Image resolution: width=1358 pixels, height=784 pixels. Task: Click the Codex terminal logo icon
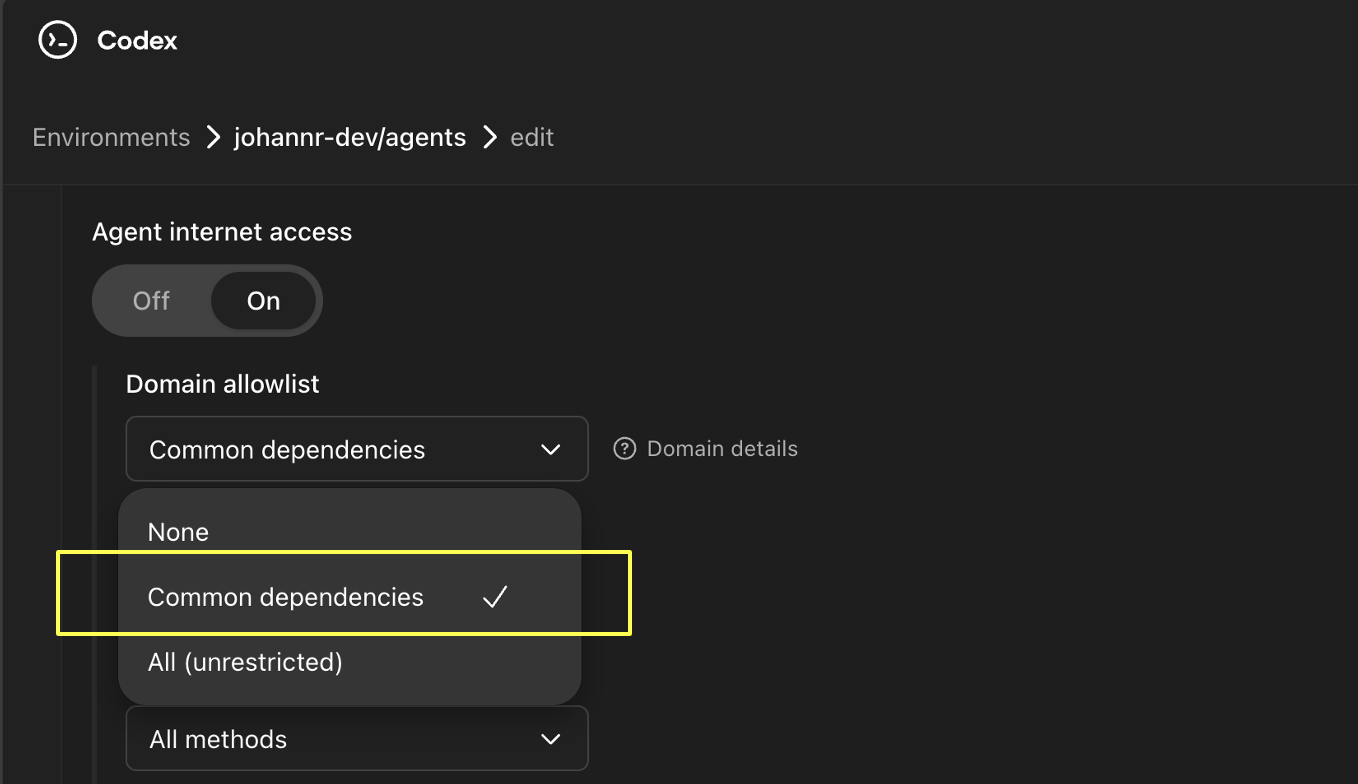[x=57, y=40]
